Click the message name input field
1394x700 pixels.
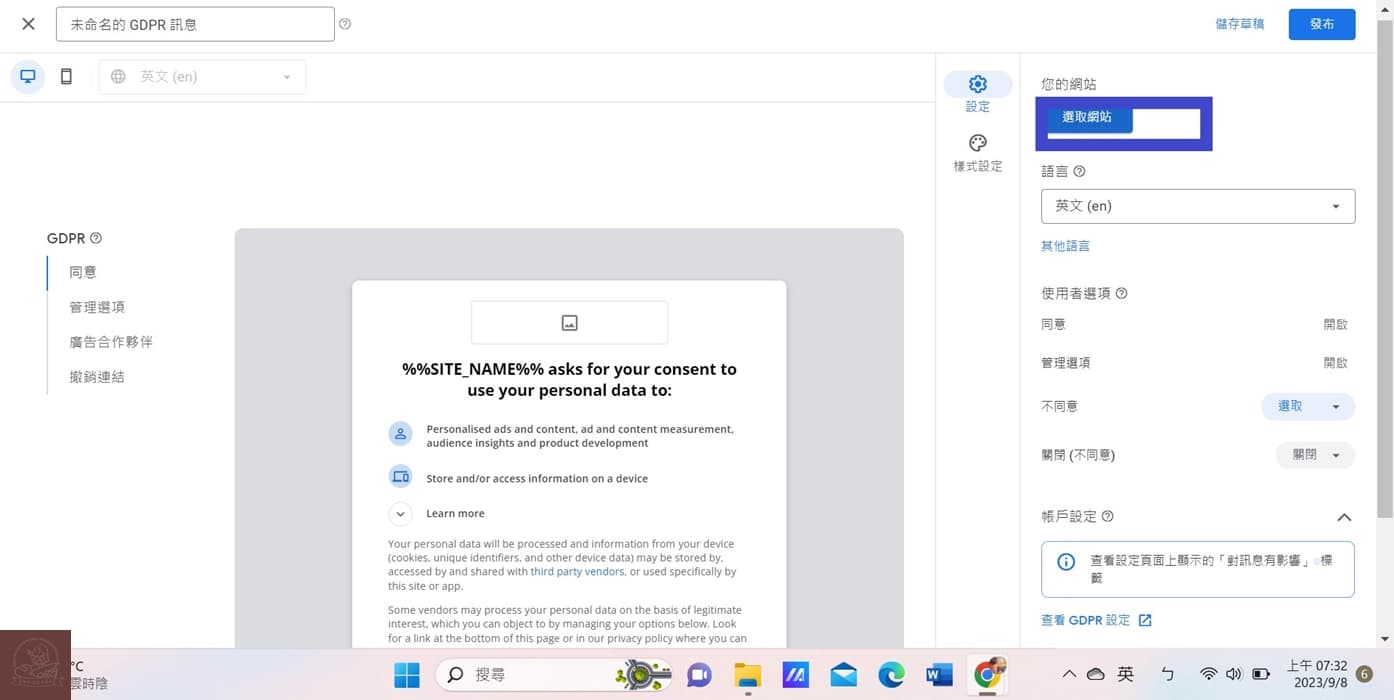pyautogui.click(x=195, y=24)
